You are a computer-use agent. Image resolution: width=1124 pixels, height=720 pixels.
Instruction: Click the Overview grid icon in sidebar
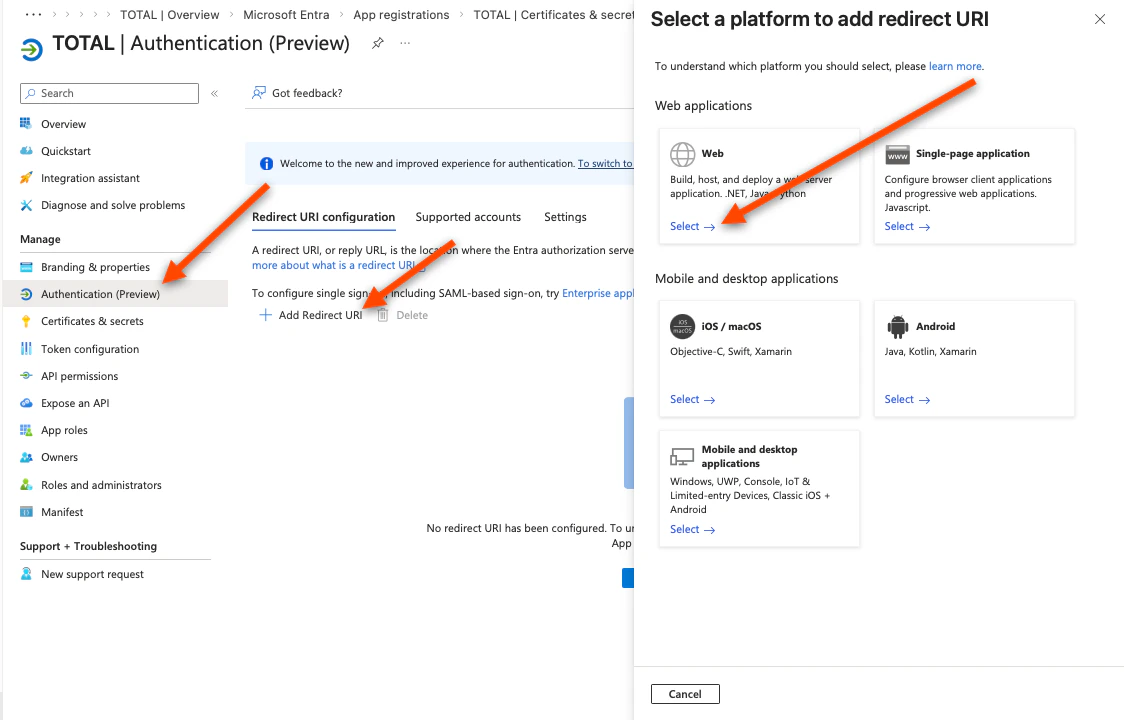[x=26, y=123]
